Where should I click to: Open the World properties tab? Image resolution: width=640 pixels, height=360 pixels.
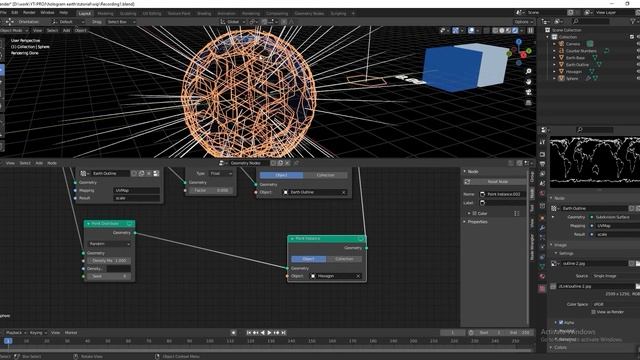pyautogui.click(x=542, y=193)
